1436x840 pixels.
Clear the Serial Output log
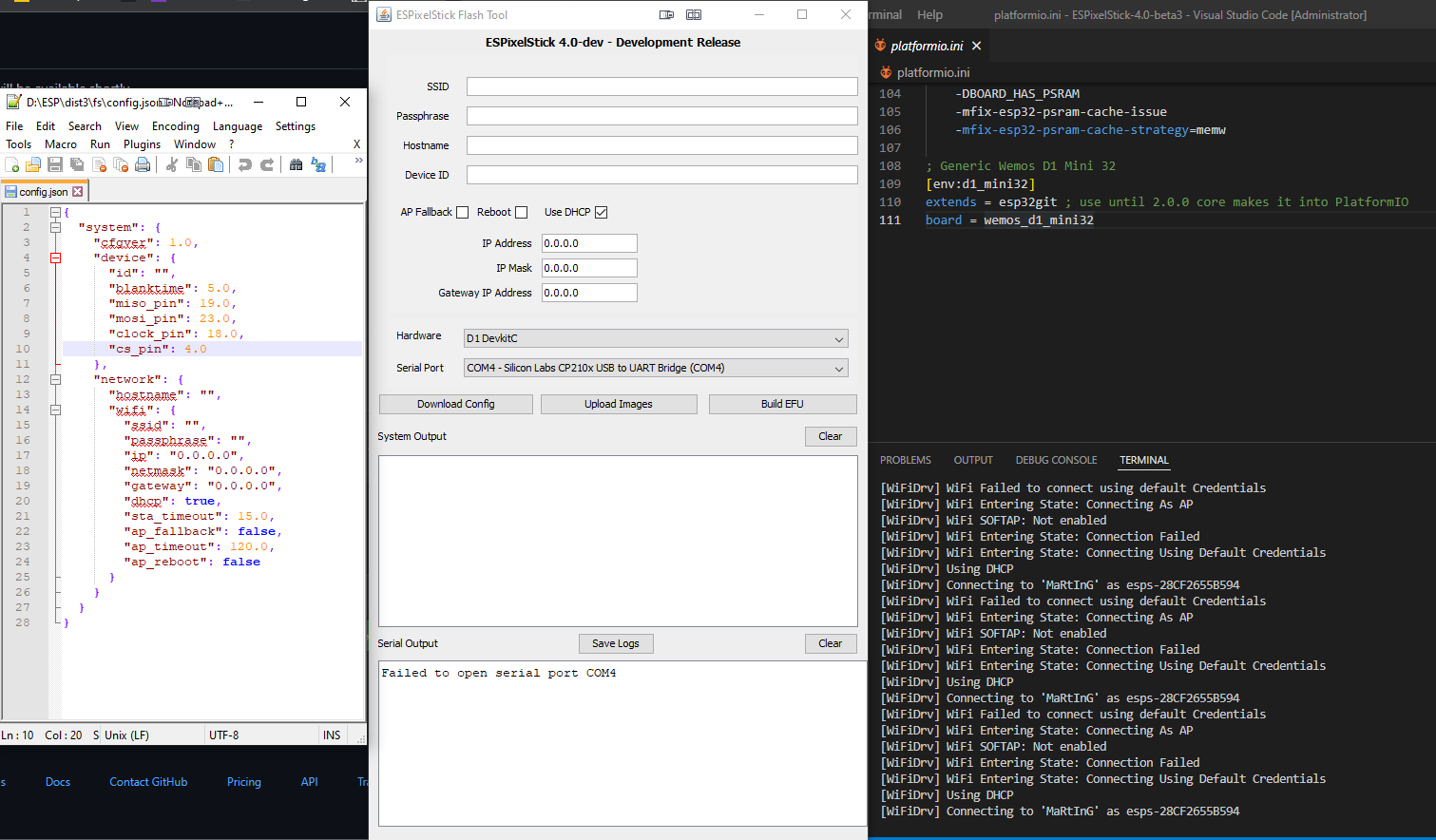(x=831, y=643)
